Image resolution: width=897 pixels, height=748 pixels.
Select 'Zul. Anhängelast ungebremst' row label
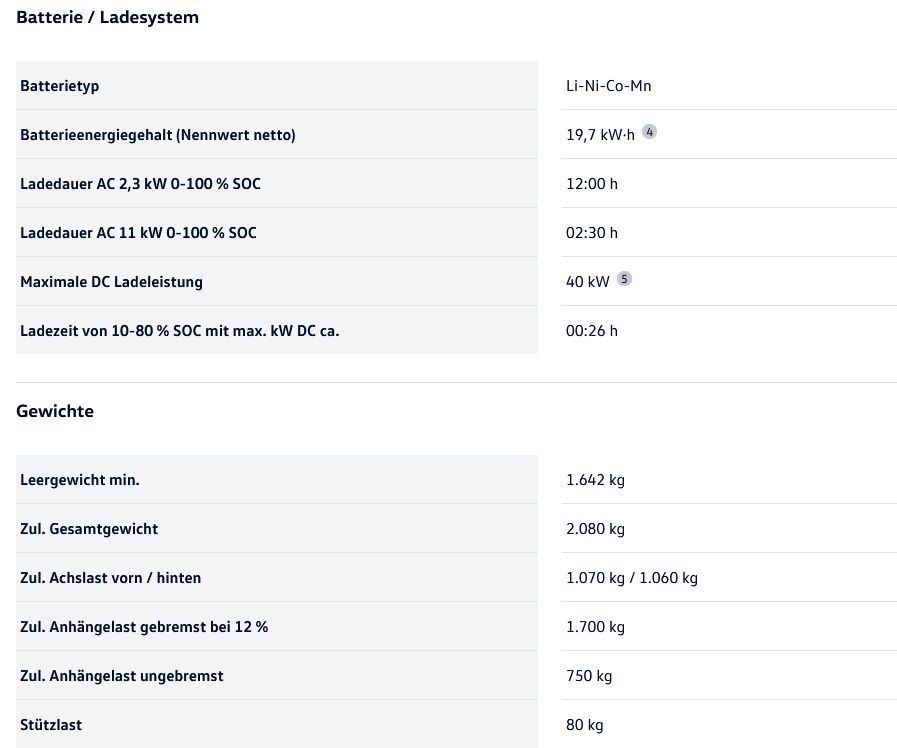coord(121,676)
